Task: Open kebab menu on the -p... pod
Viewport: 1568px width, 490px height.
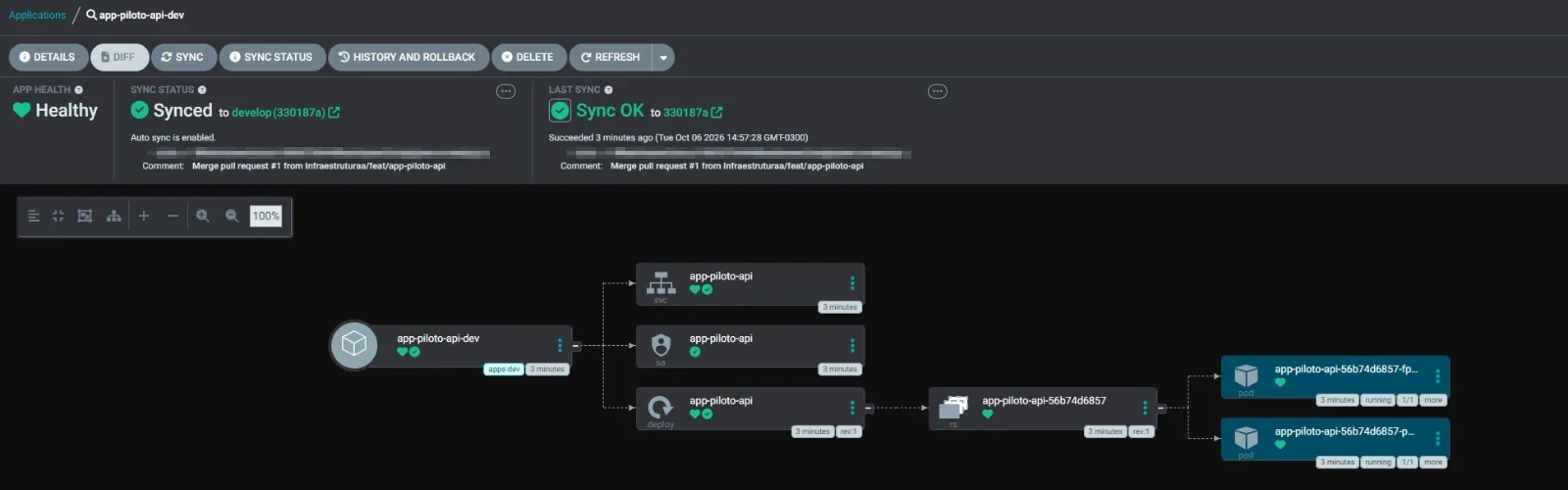Action: [x=1437, y=438]
